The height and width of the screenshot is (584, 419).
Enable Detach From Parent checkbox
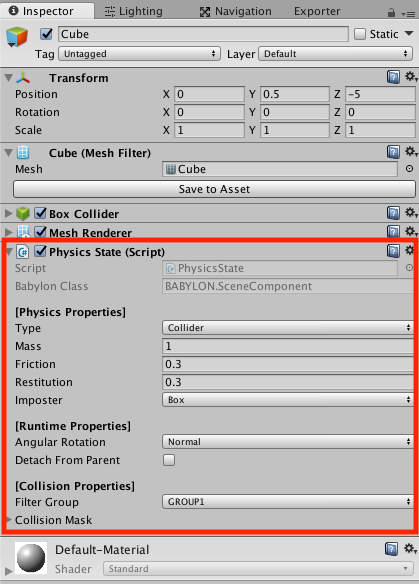coord(169,460)
